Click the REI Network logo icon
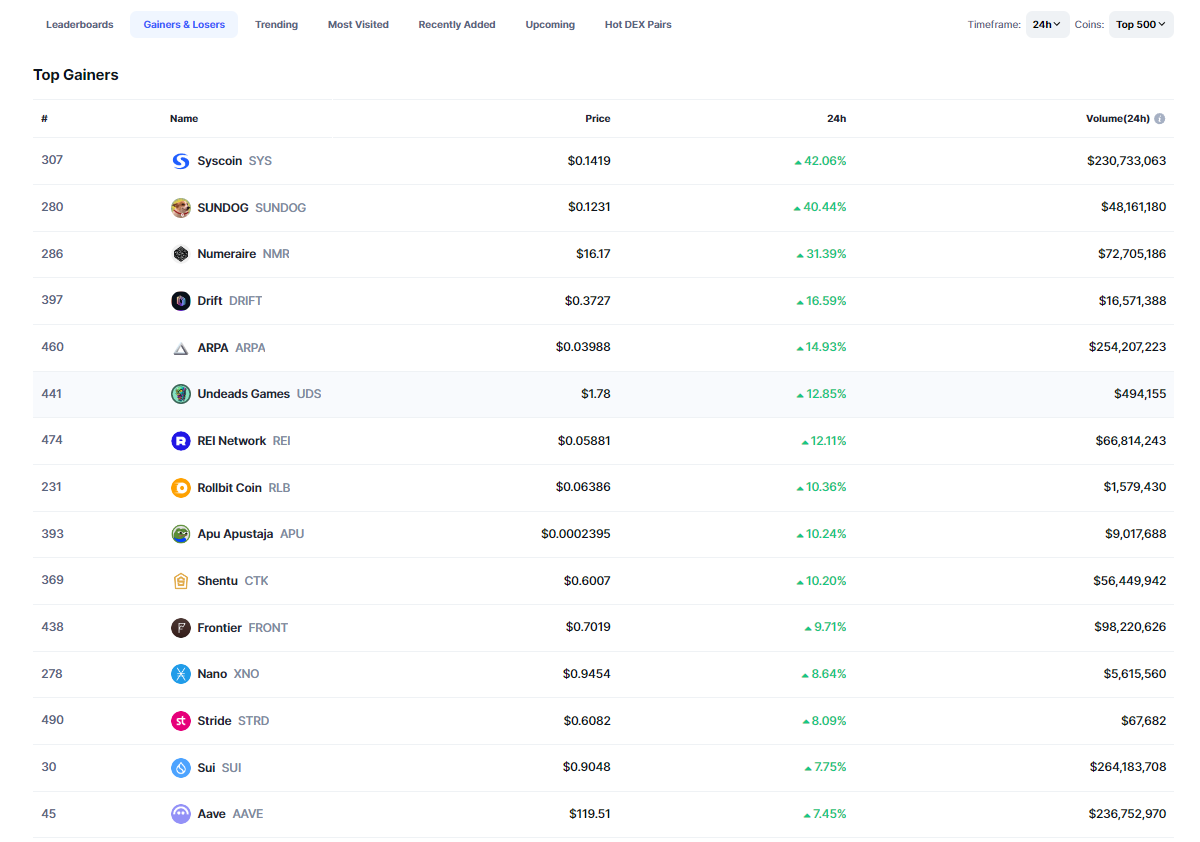Viewport: 1200px width, 842px height. pyautogui.click(x=180, y=441)
